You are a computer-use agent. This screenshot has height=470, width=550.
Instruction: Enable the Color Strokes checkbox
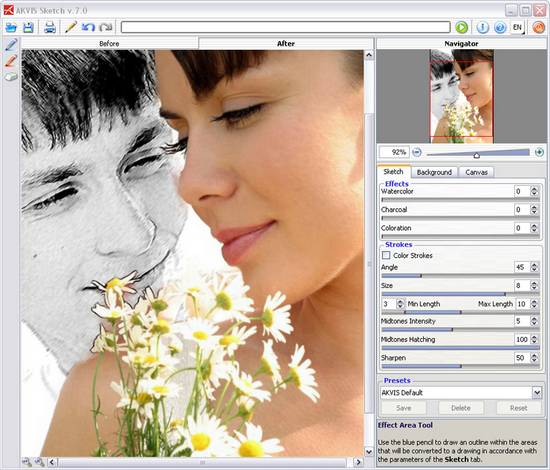click(386, 255)
